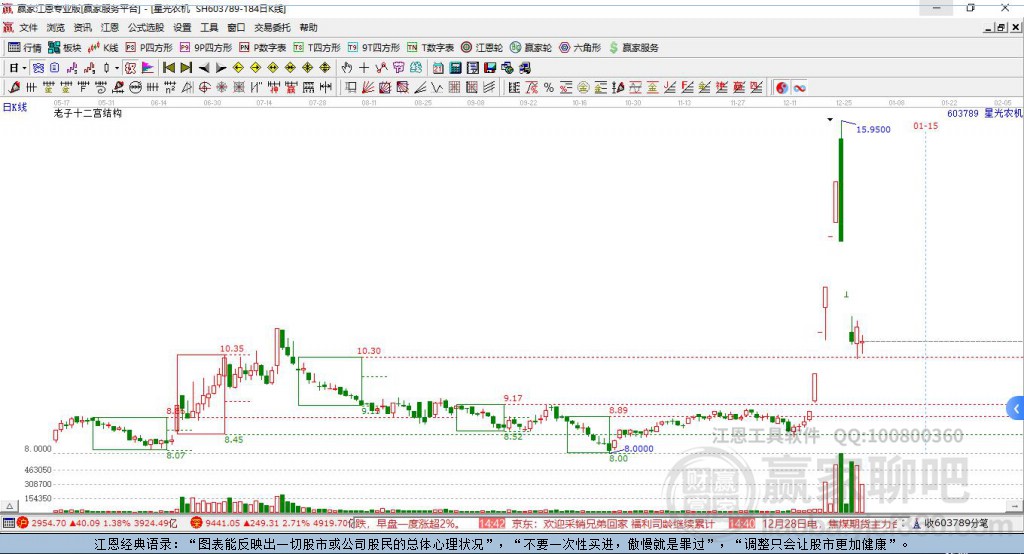Click the 收603789分笔 status entry
Screen dimensions: 1024x554
tap(951, 523)
